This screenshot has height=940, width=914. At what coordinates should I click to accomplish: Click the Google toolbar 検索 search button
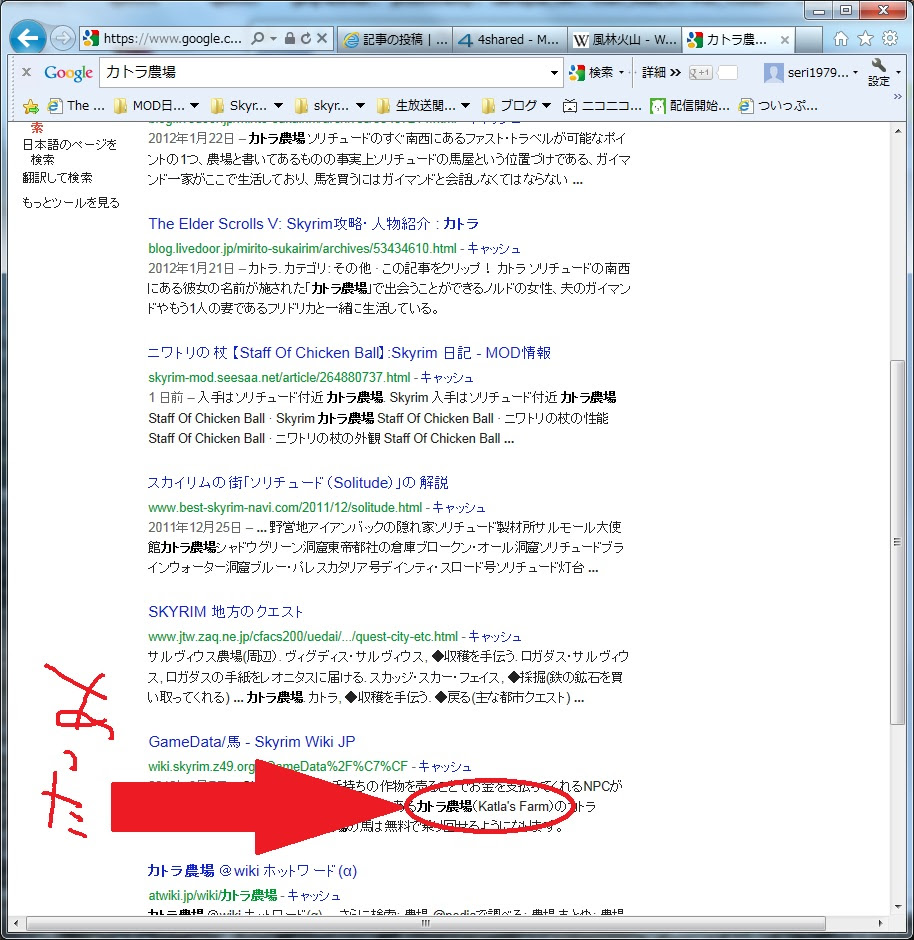pos(592,73)
